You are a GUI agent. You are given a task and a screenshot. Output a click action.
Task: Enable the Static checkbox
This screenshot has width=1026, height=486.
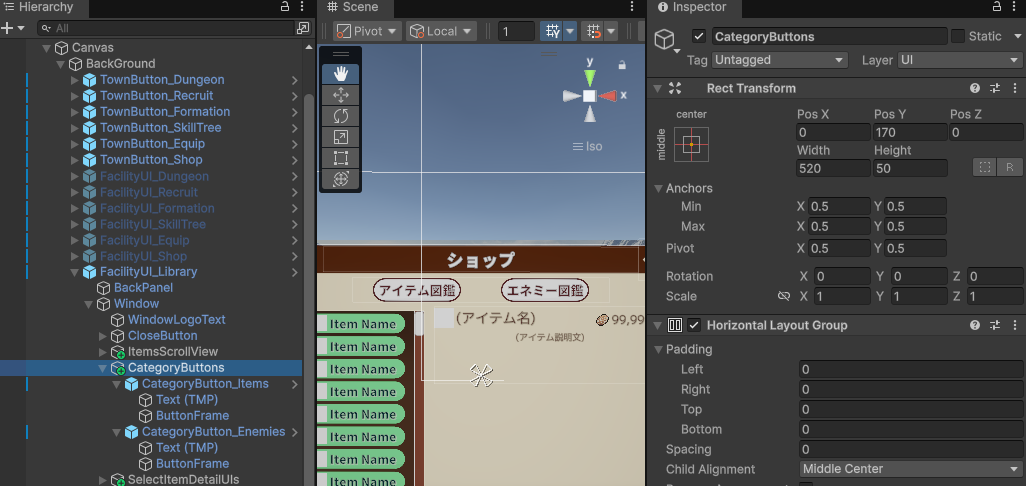click(958, 36)
